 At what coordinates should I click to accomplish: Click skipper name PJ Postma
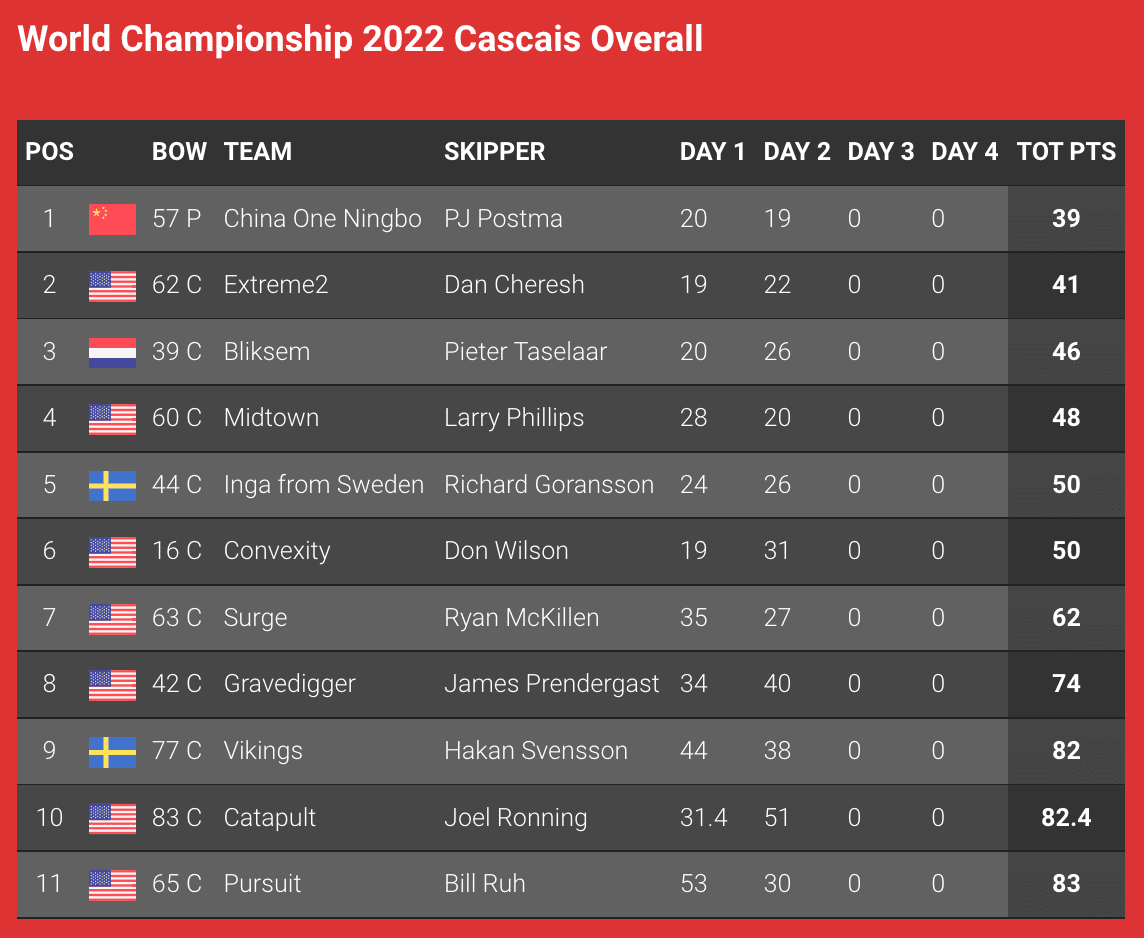503,219
